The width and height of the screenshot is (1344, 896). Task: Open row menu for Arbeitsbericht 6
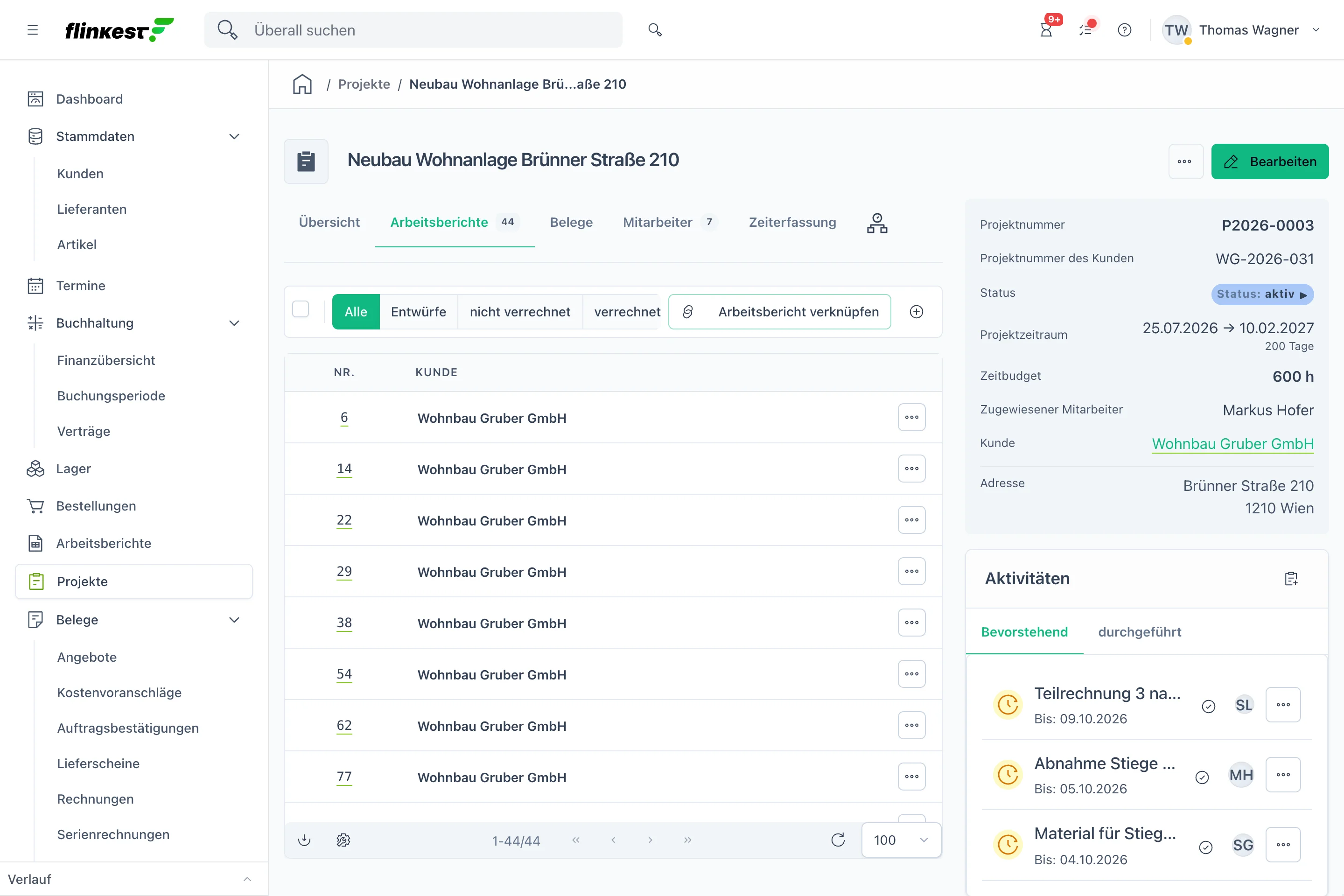pos(911,417)
